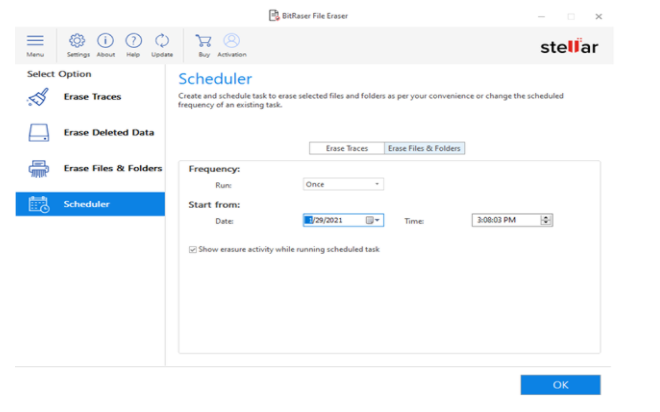Open the date picker calendar icon
This screenshot has width=660, height=412.
point(370,220)
